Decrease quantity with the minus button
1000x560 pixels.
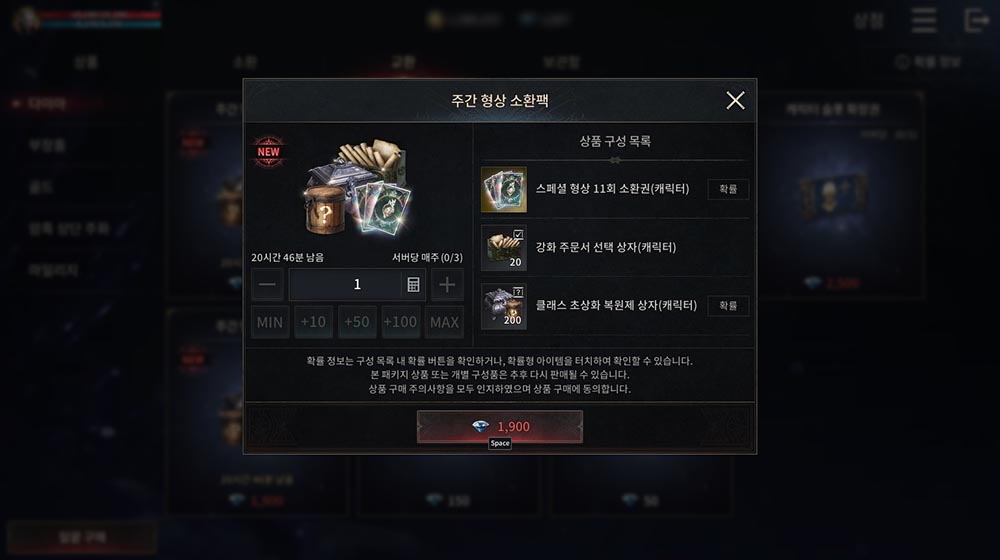tap(267, 284)
